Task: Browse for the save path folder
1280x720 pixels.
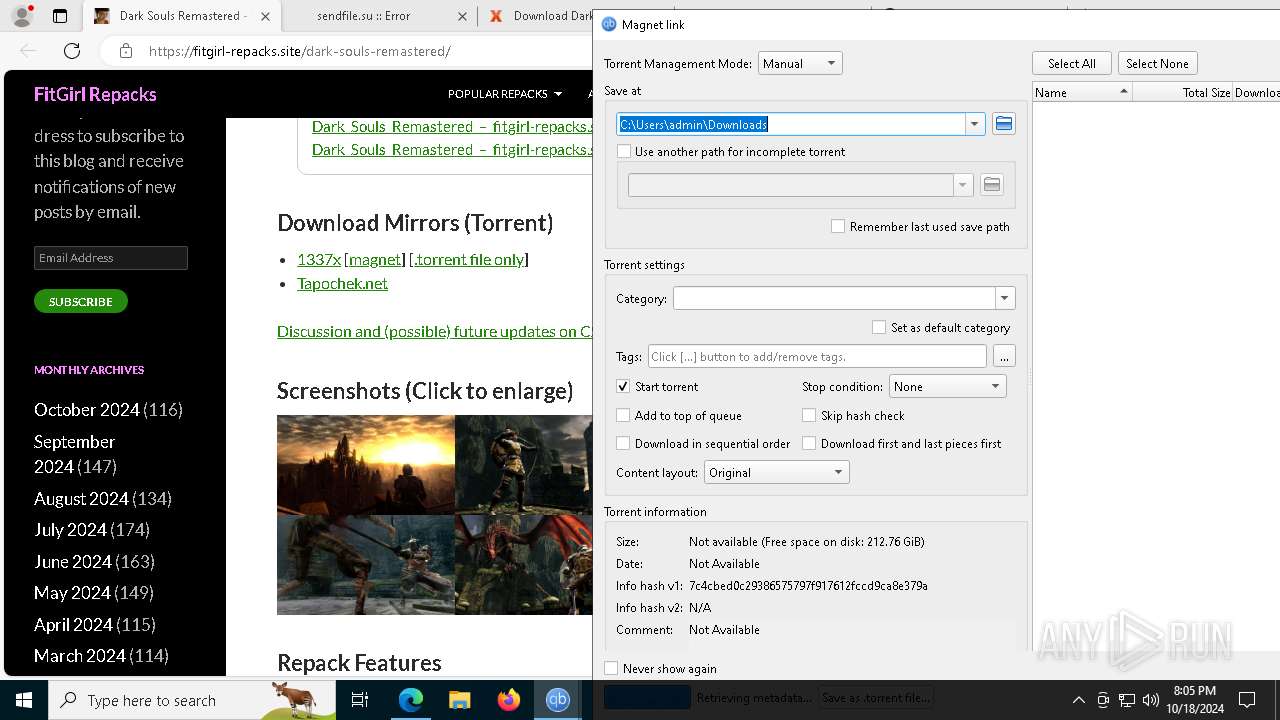Action: click(1003, 124)
